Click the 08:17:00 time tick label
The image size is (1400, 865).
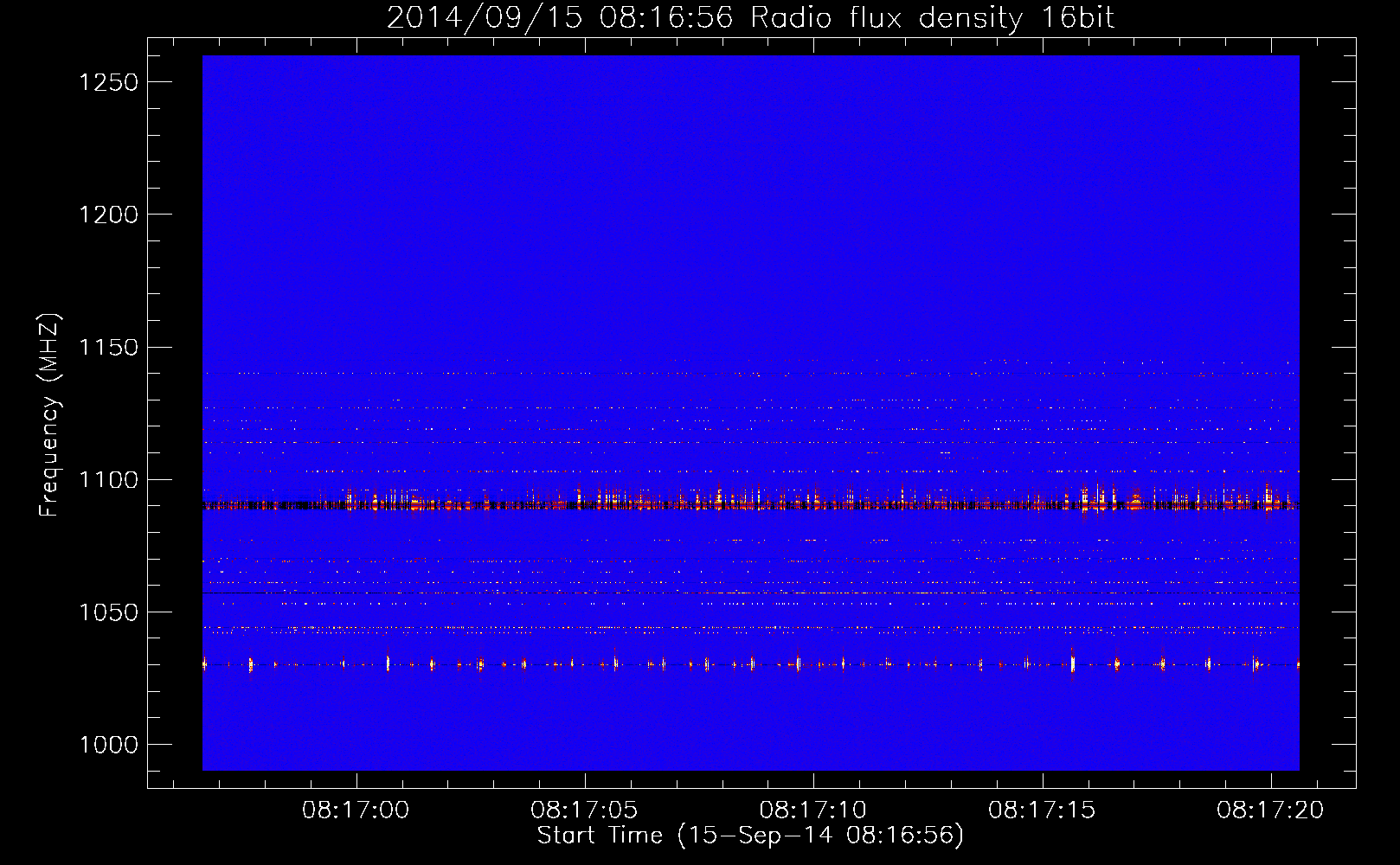click(x=356, y=810)
